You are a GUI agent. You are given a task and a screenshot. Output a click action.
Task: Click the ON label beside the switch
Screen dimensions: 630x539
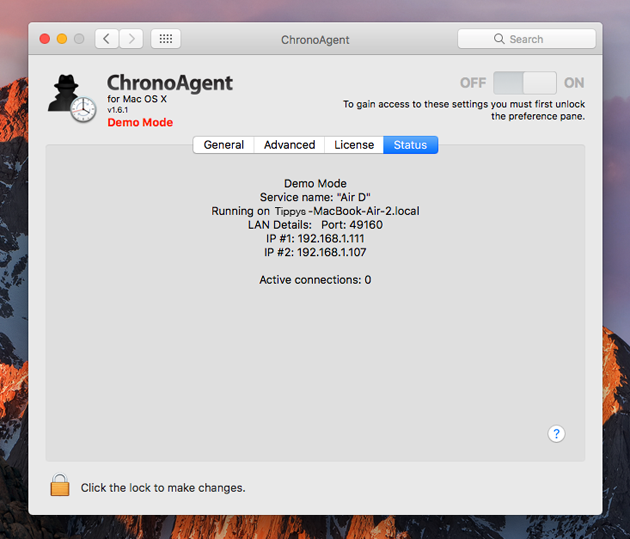tap(574, 83)
